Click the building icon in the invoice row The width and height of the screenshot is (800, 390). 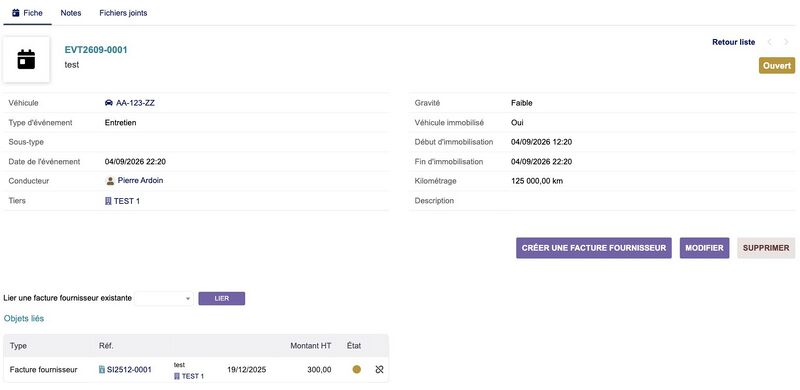click(x=177, y=376)
